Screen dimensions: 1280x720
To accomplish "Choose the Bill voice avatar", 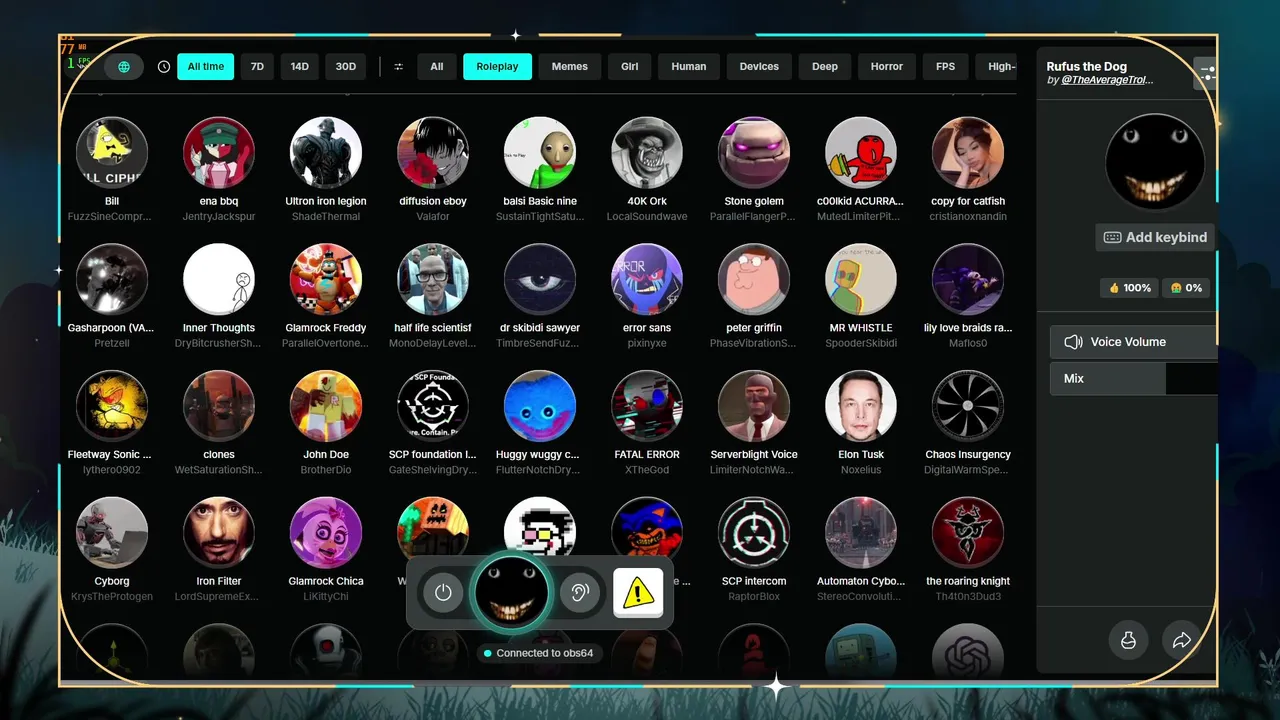I will pyautogui.click(x=112, y=153).
